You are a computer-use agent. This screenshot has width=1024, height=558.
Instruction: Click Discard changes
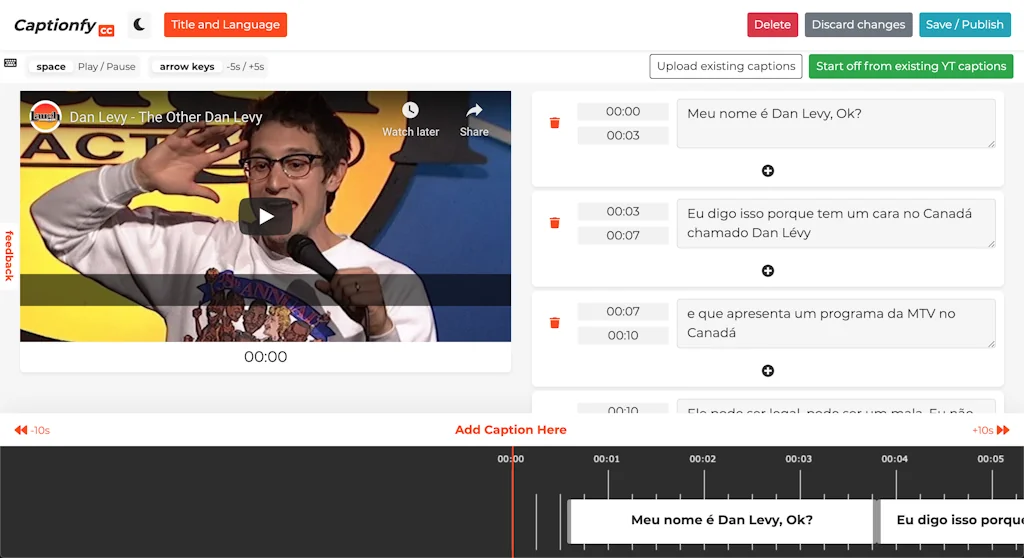click(858, 25)
